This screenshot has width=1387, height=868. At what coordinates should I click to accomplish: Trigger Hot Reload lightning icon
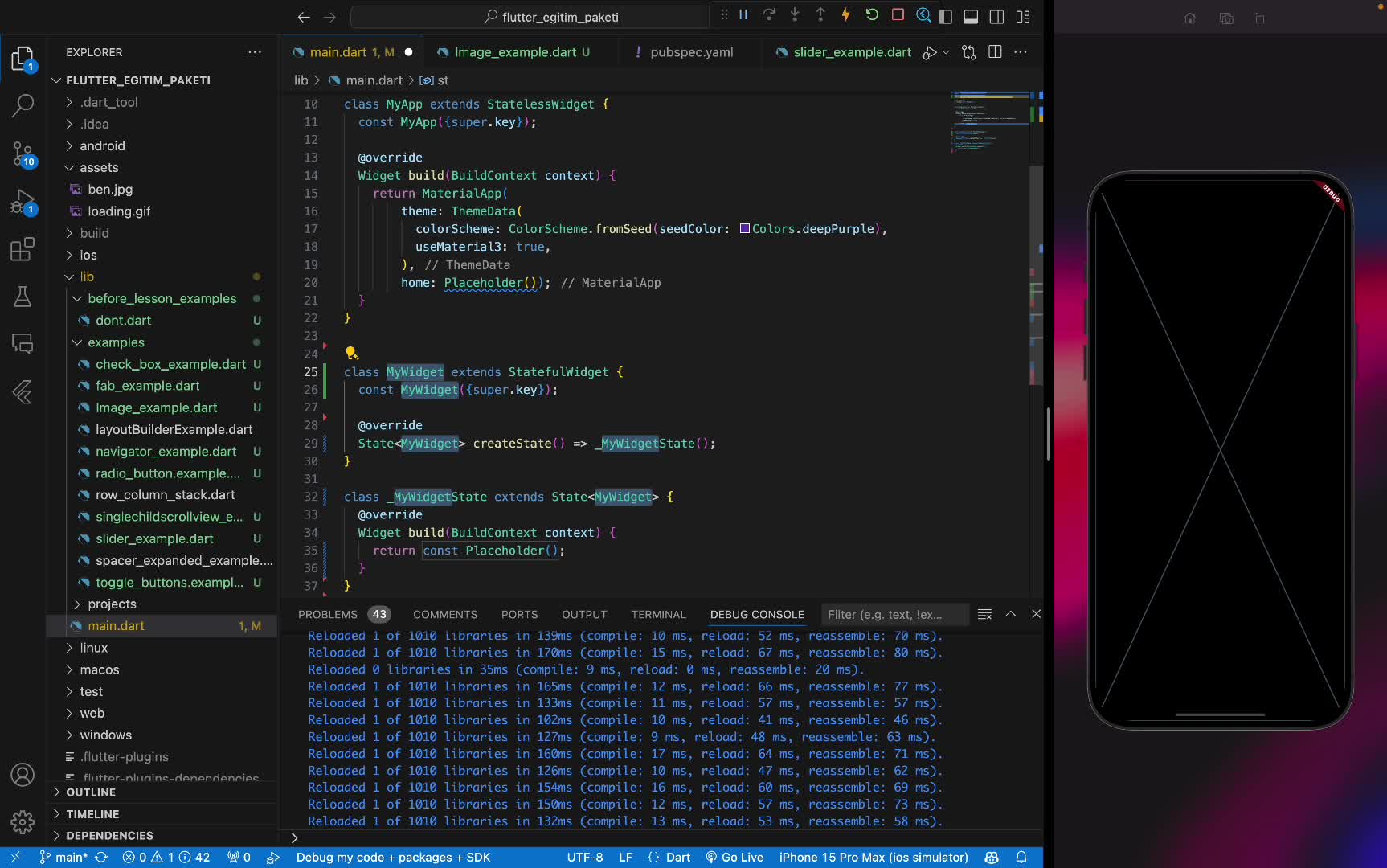click(x=845, y=15)
